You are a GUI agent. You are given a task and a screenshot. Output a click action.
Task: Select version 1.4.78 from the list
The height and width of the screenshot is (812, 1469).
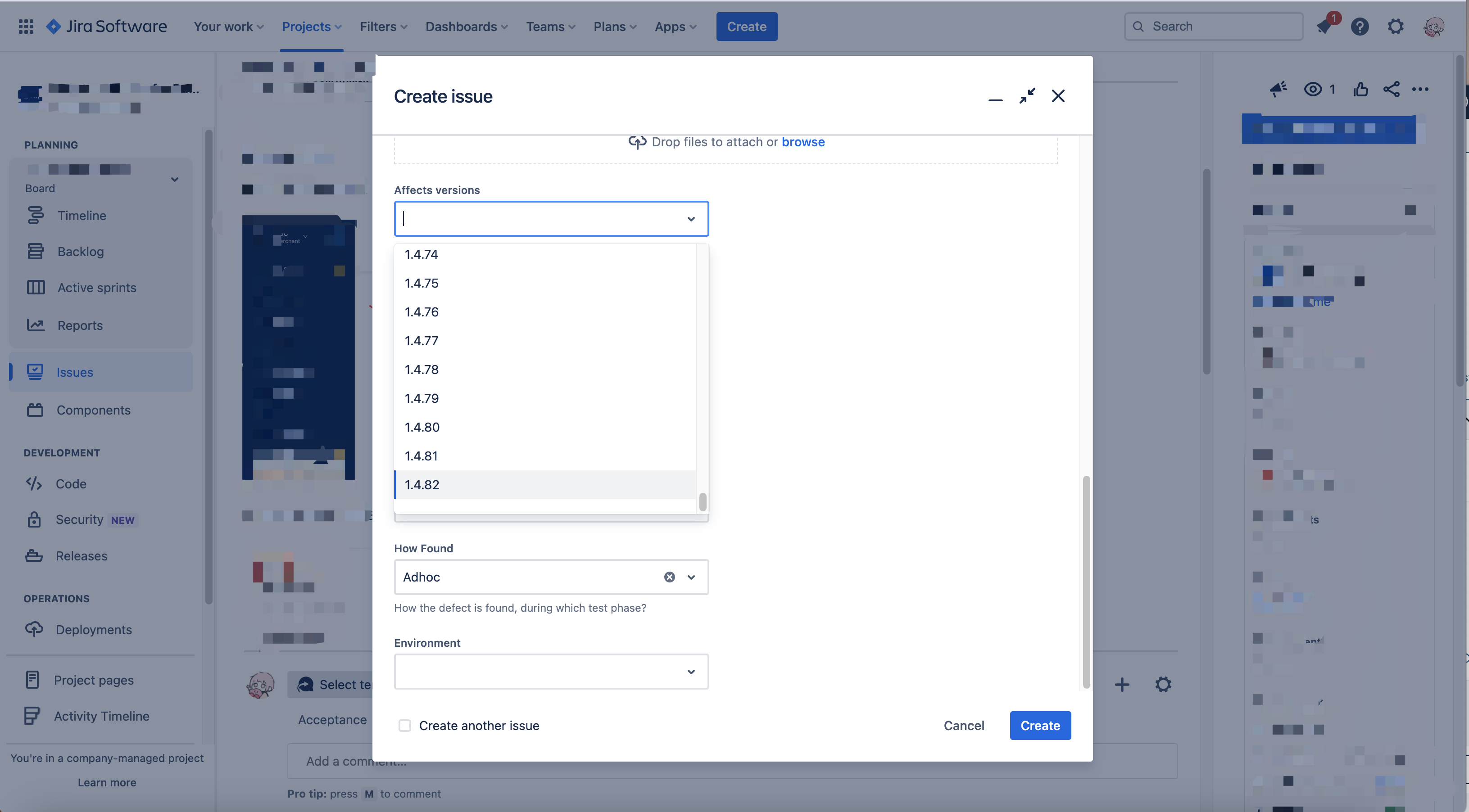(544, 370)
